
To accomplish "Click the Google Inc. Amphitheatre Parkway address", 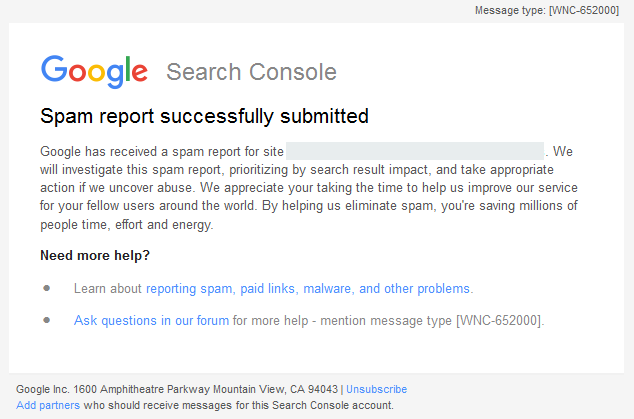I will [x=177, y=389].
